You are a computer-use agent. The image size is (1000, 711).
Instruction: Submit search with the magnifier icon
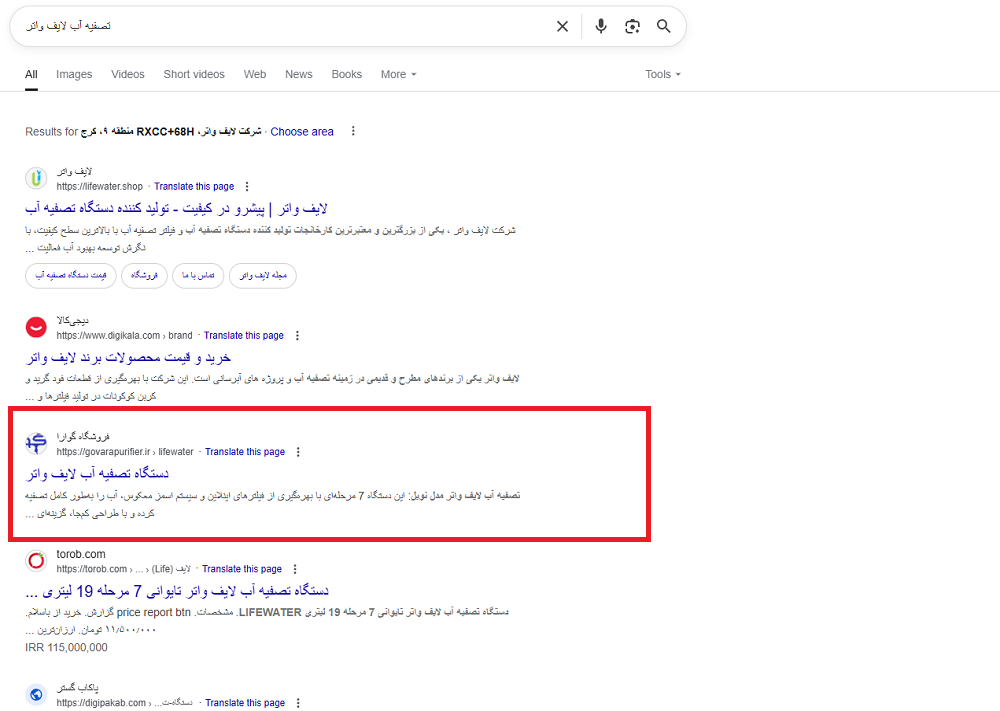pos(663,26)
